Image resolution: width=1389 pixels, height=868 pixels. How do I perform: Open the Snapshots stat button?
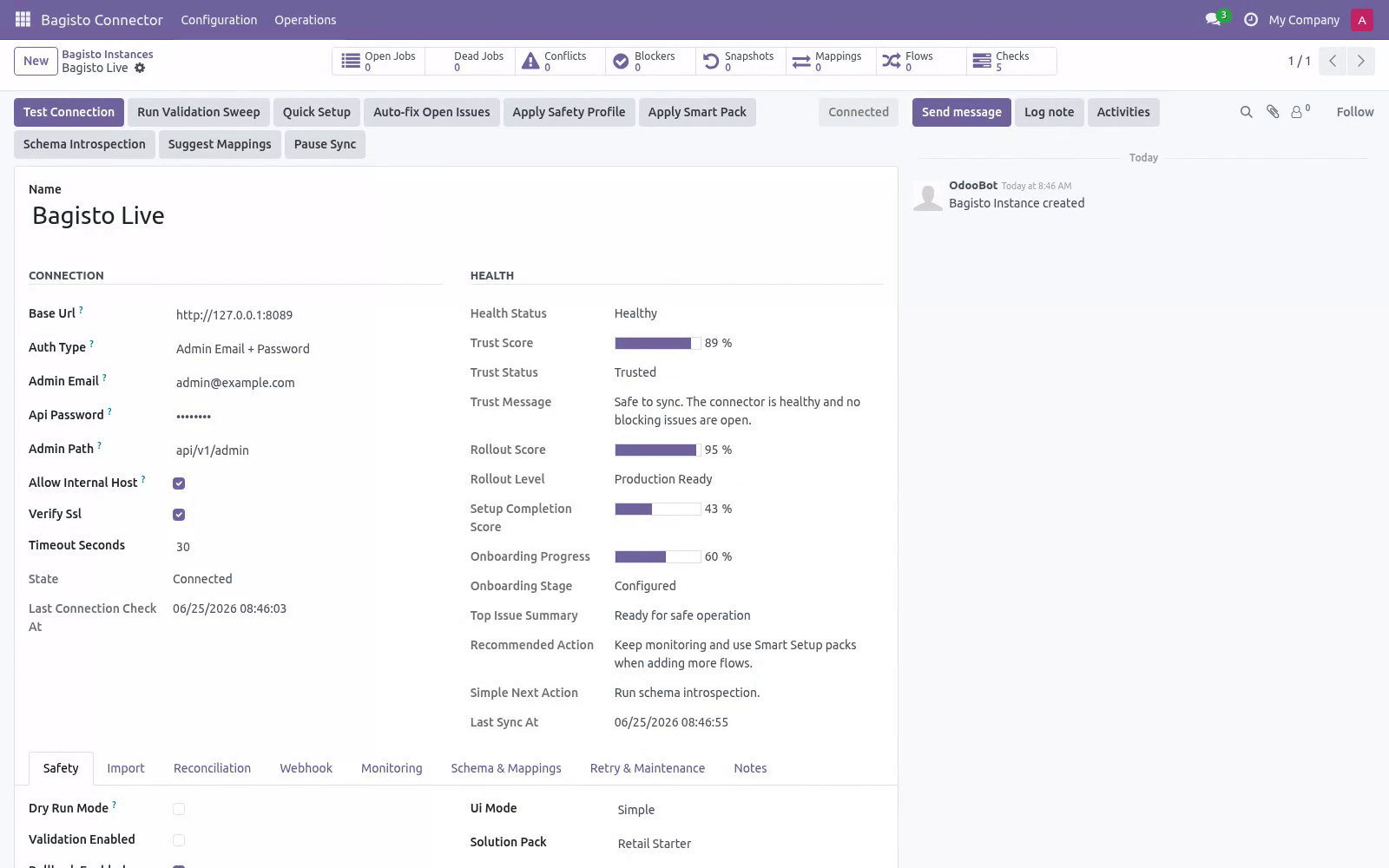[741, 61]
